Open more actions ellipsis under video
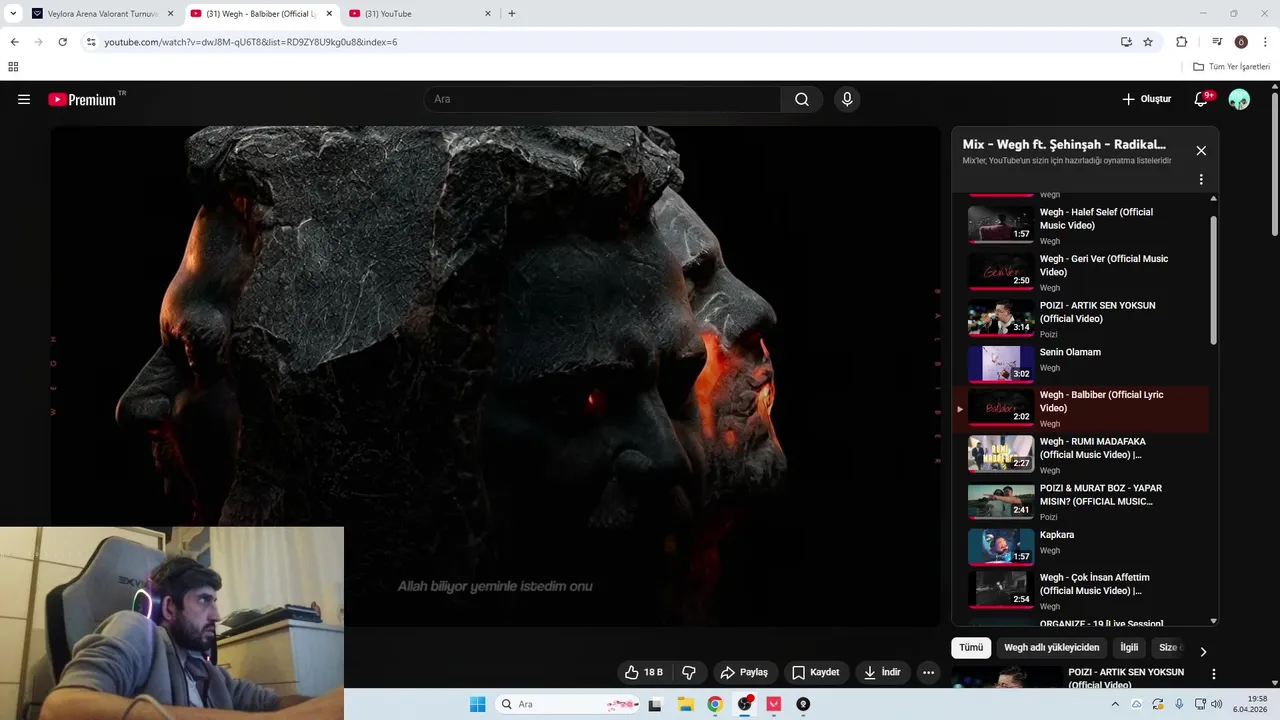This screenshot has width=1280, height=720. (x=928, y=673)
